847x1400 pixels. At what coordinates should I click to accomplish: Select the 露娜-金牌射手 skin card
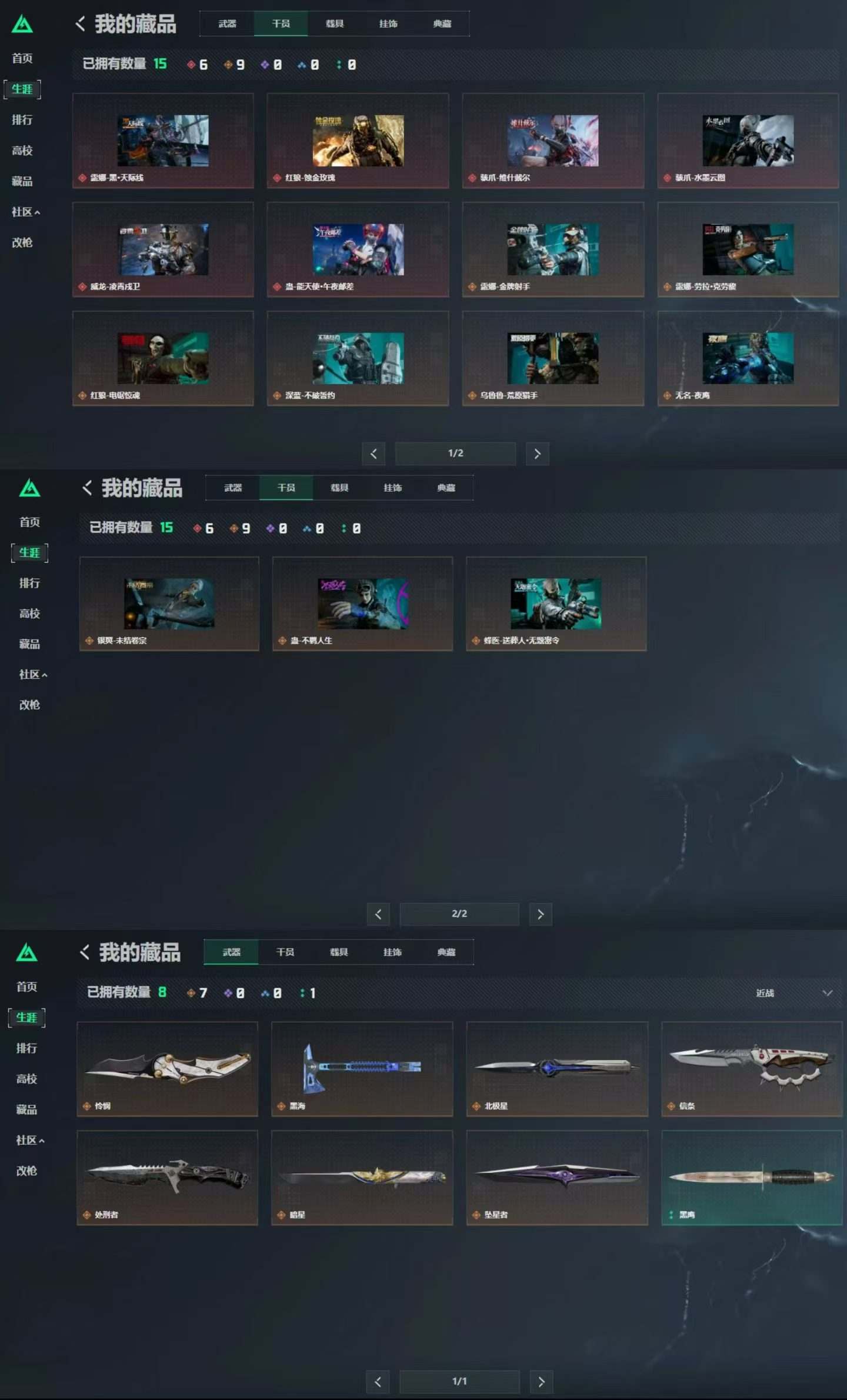point(553,249)
